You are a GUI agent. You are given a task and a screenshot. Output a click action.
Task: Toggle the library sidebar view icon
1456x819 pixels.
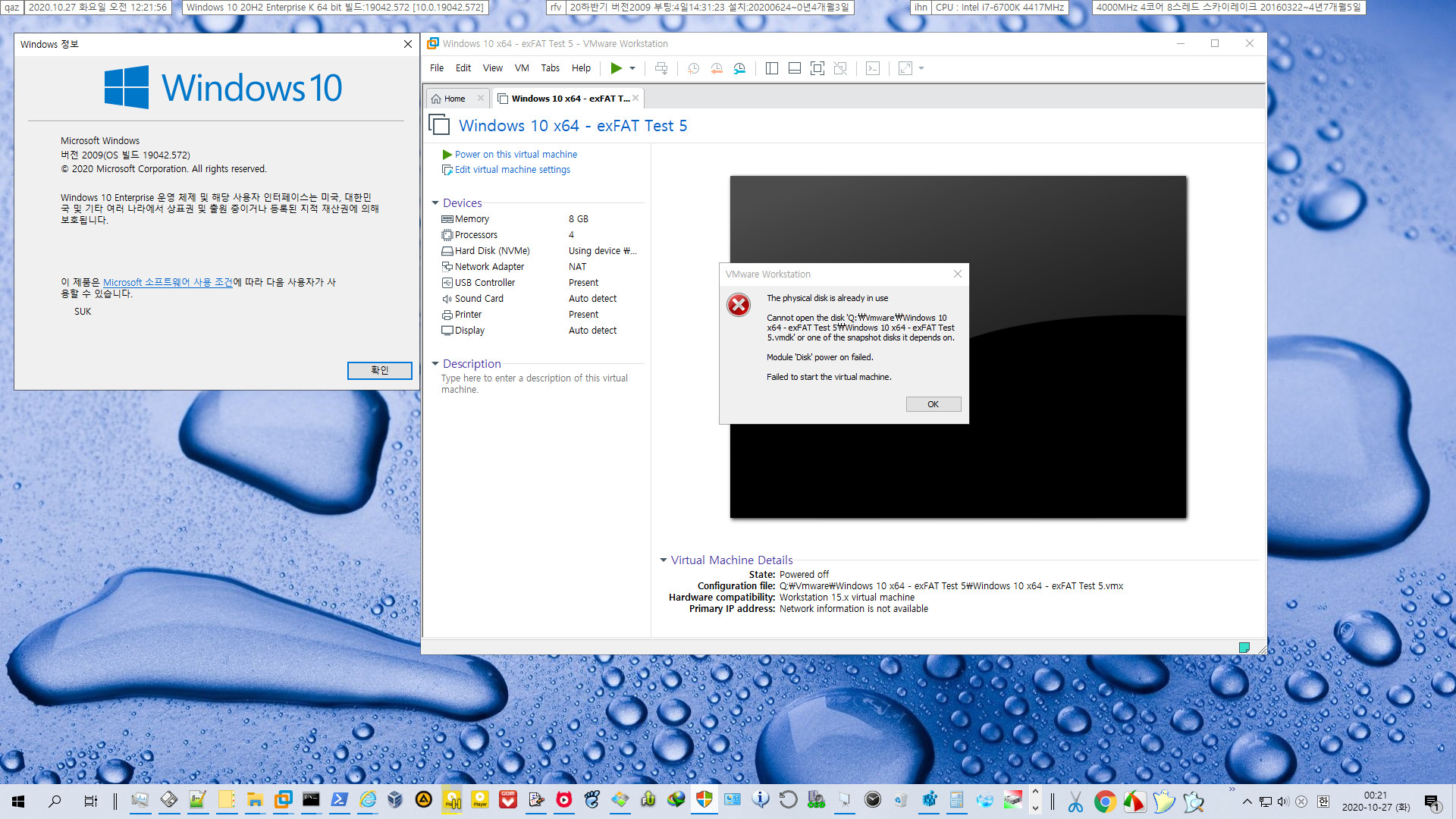coord(772,68)
